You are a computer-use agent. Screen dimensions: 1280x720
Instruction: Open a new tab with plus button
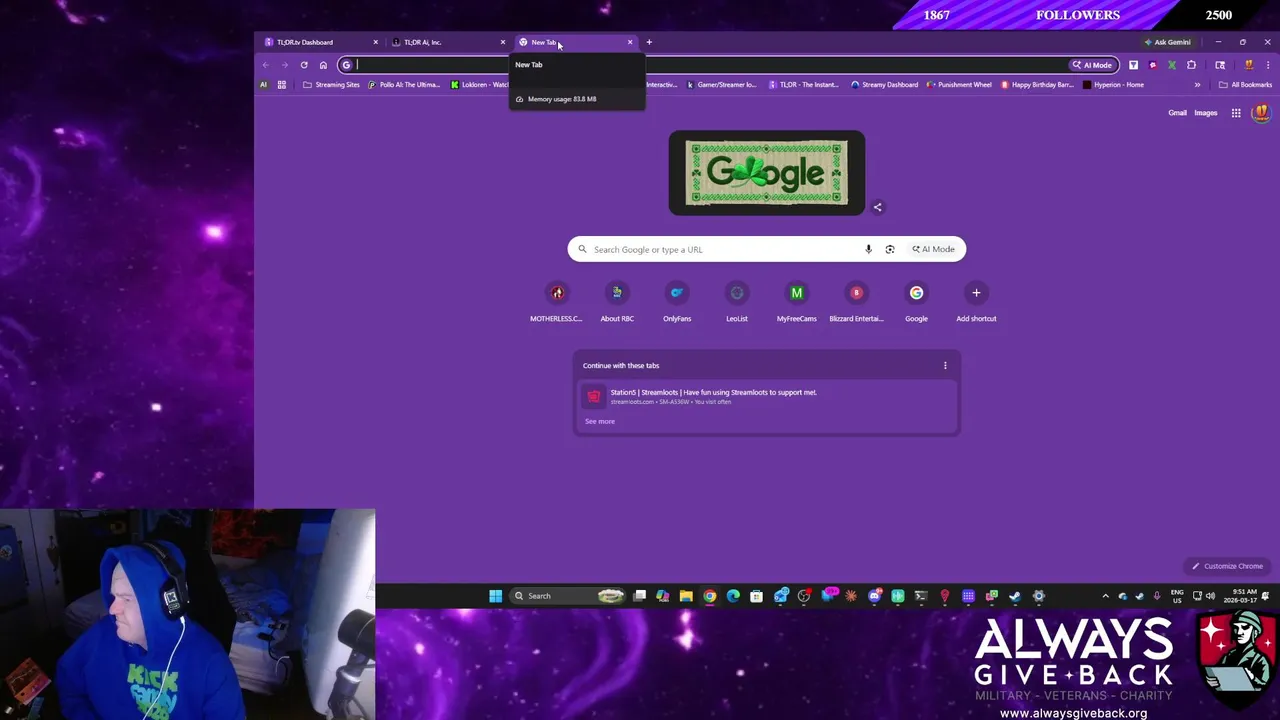click(649, 42)
